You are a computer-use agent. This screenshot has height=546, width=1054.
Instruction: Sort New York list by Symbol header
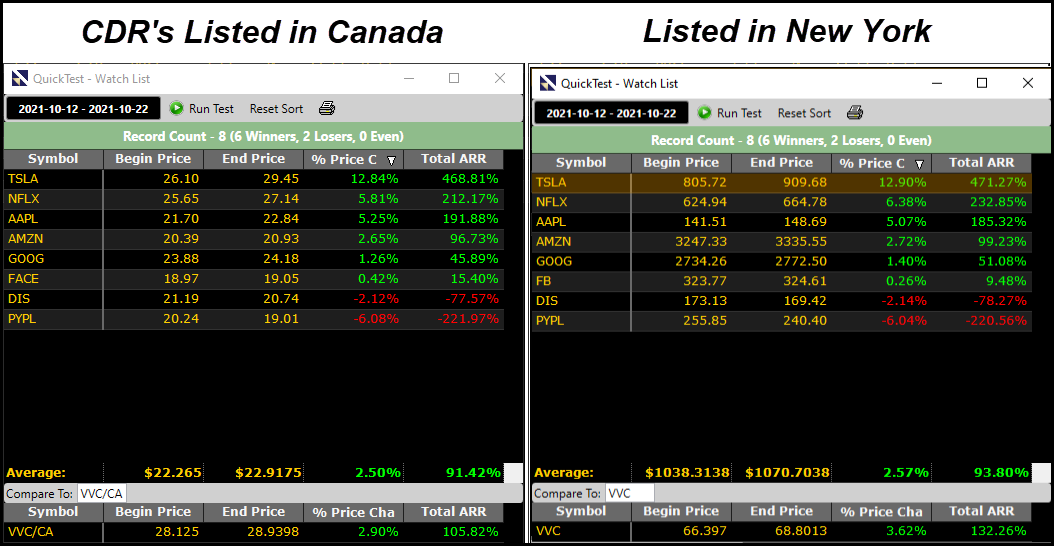coord(581,163)
